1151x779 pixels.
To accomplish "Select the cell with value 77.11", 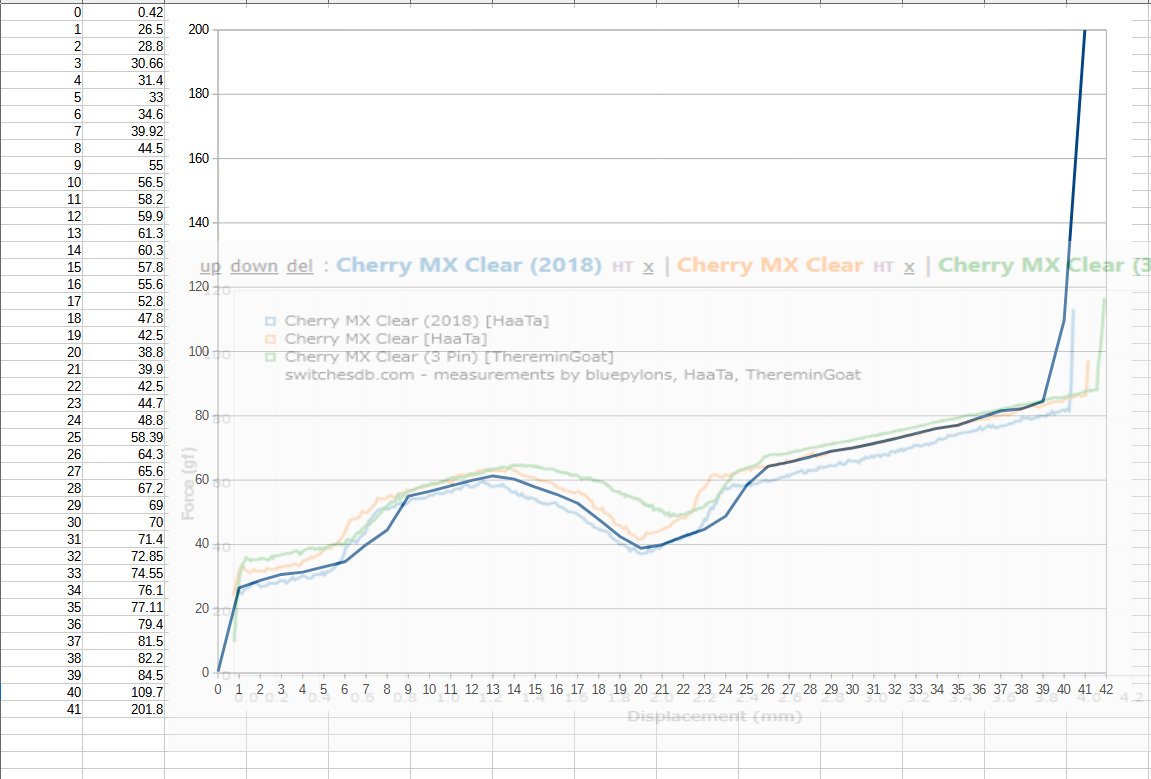I will click(x=124, y=607).
